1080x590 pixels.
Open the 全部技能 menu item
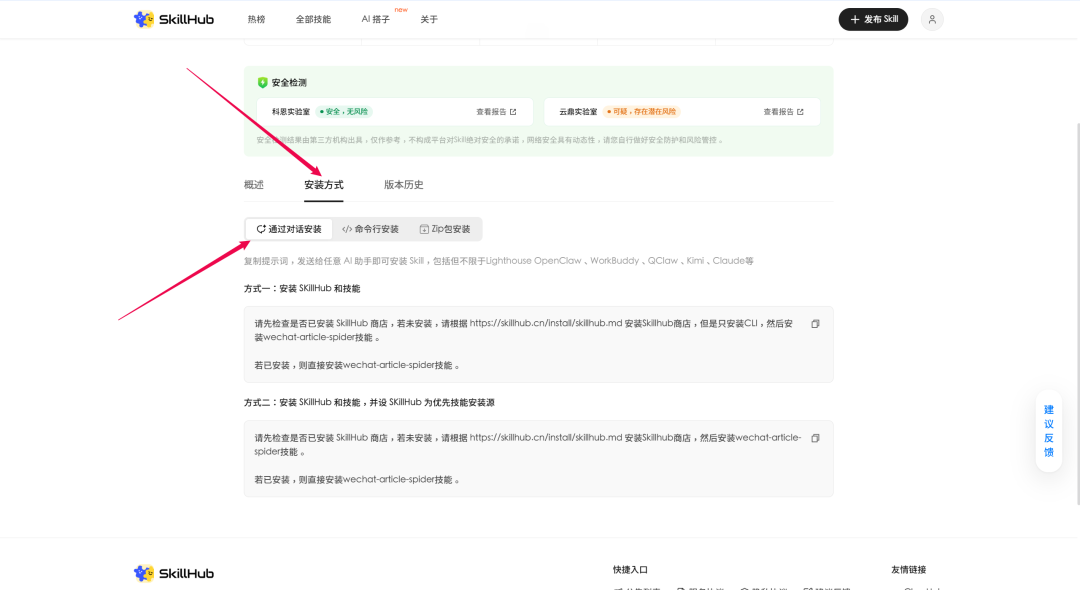tap(313, 19)
